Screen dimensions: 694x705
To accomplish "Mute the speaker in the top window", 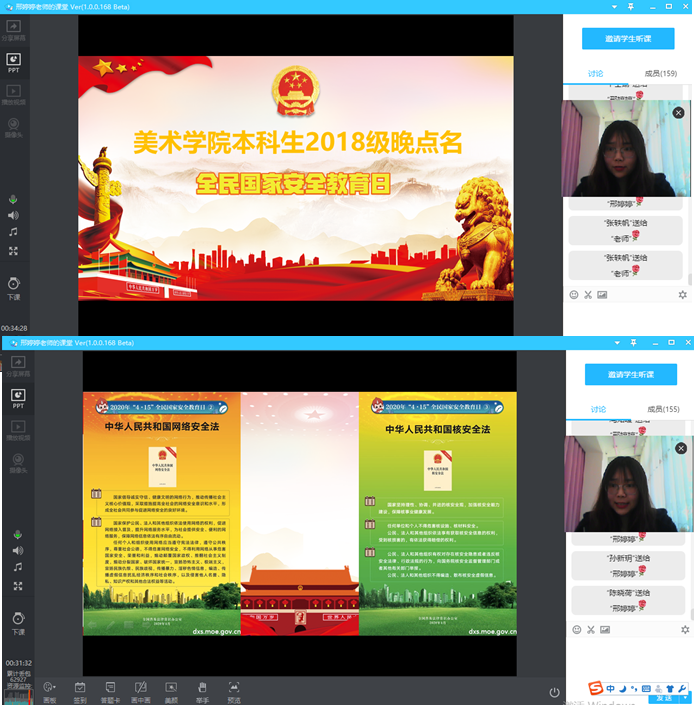I will coord(14,215).
